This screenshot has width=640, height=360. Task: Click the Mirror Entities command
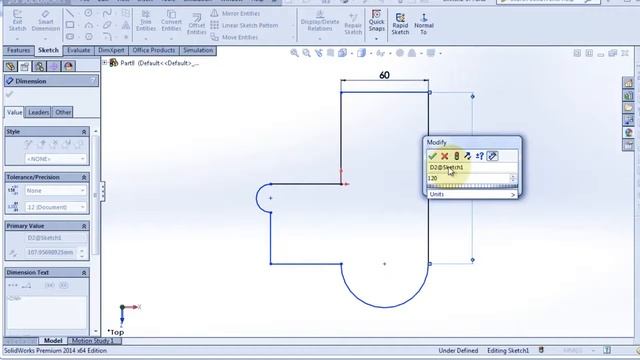(236, 13)
